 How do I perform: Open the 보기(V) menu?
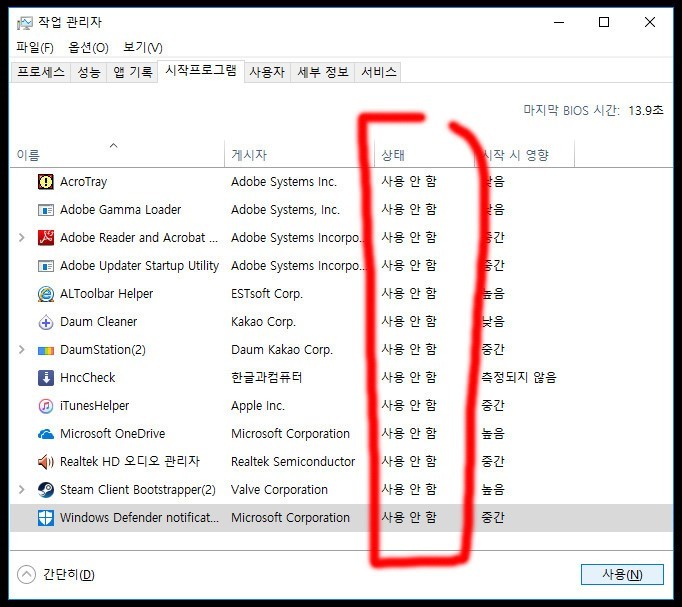143,47
